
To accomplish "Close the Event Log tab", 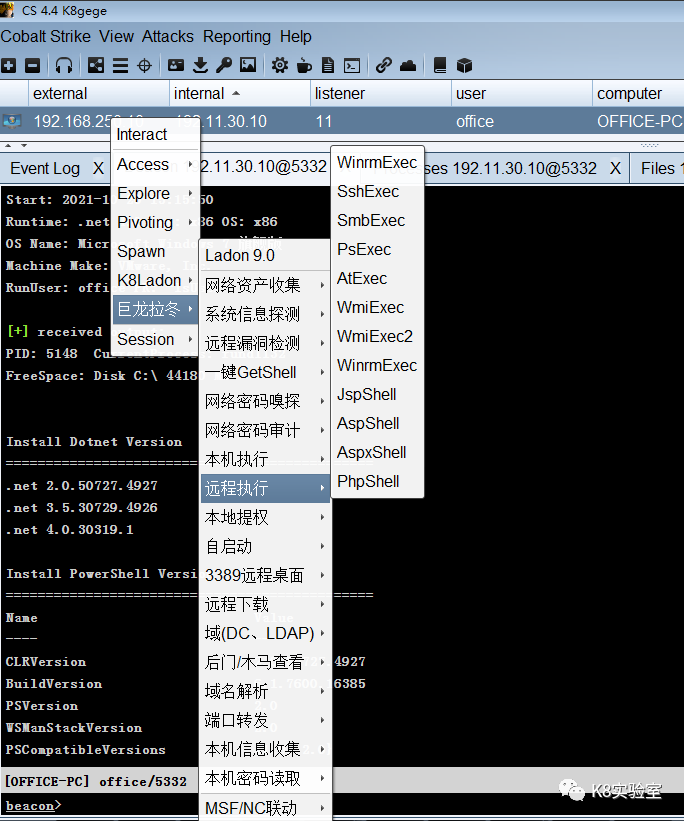I will 98,169.
